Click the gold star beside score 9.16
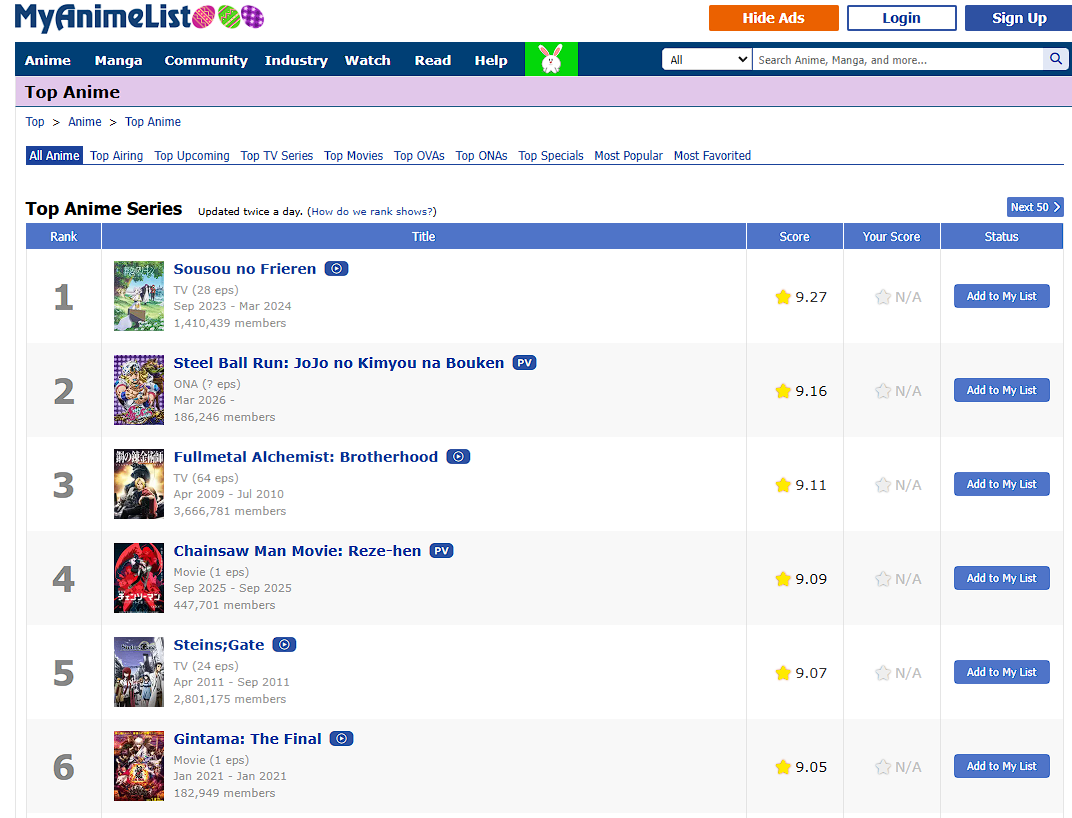This screenshot has width=1072, height=818. [x=783, y=391]
